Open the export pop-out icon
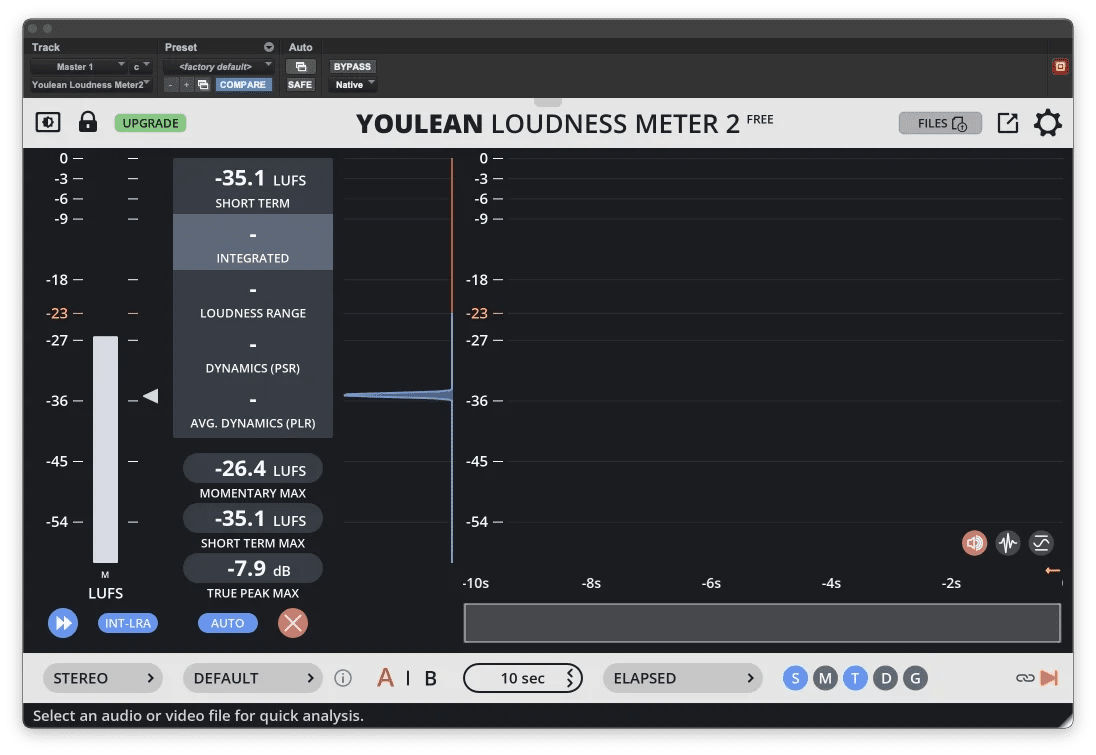 pos(1007,123)
